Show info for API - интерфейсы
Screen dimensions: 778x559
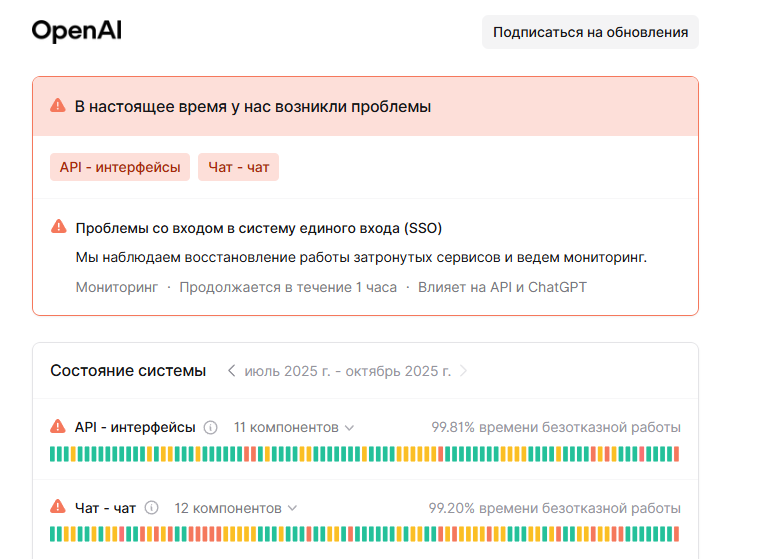coord(210,428)
